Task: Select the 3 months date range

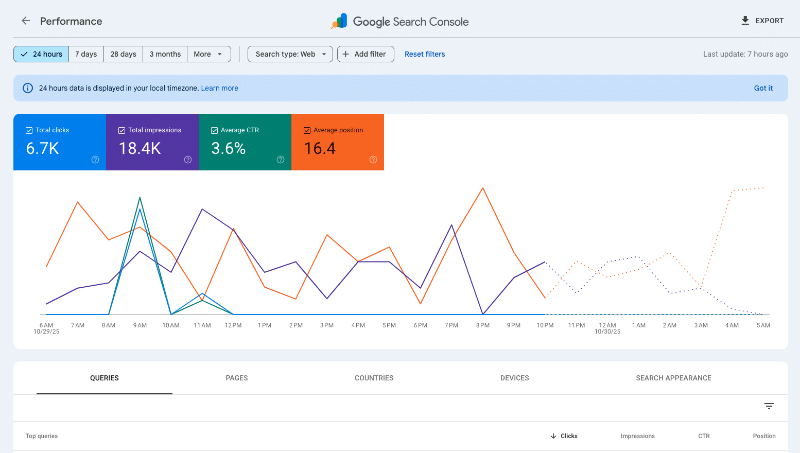Action: click(165, 54)
